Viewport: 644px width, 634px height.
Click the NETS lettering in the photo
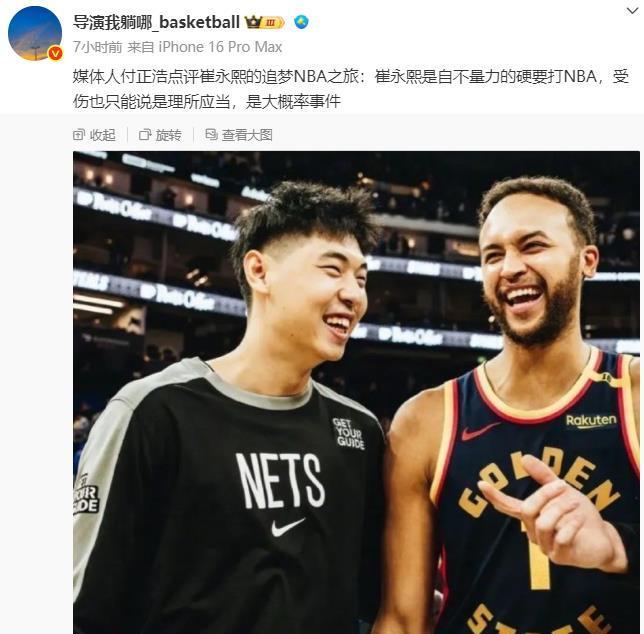tap(281, 480)
